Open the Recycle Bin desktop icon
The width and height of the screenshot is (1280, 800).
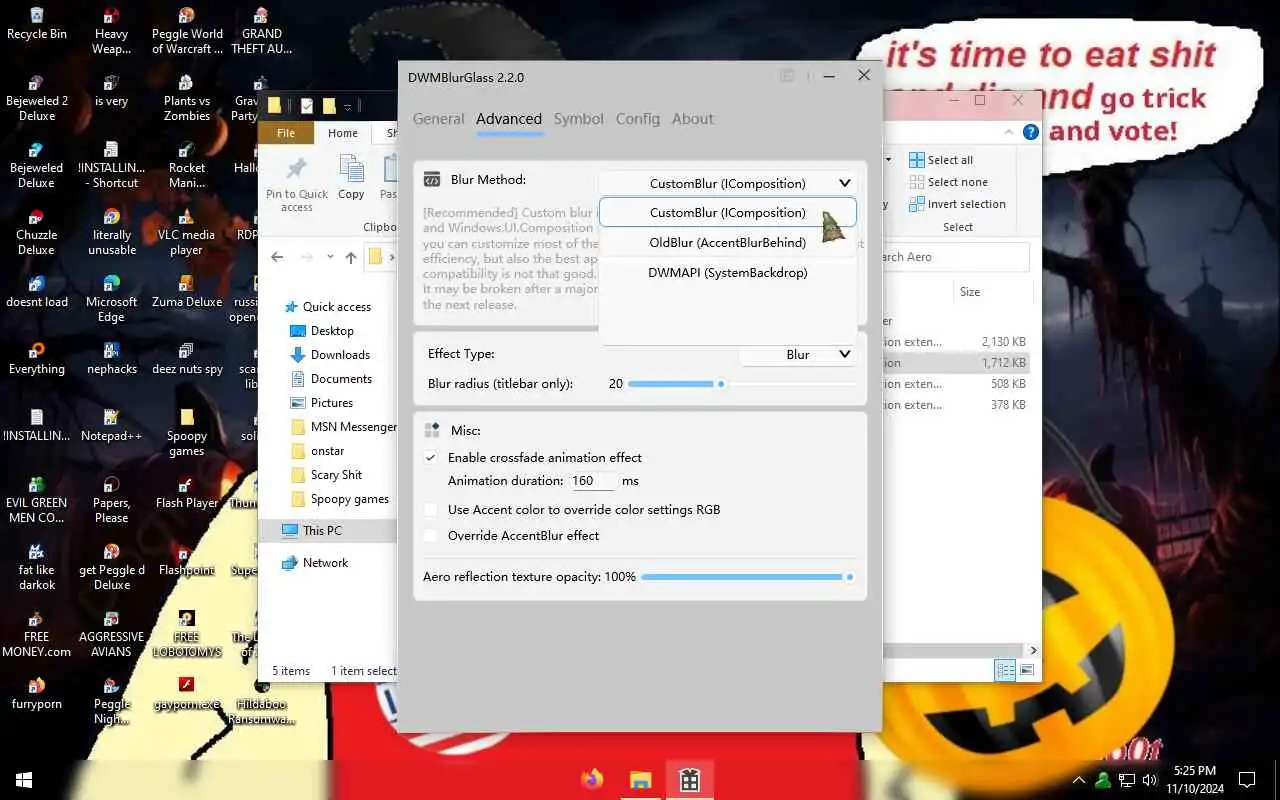(37, 24)
